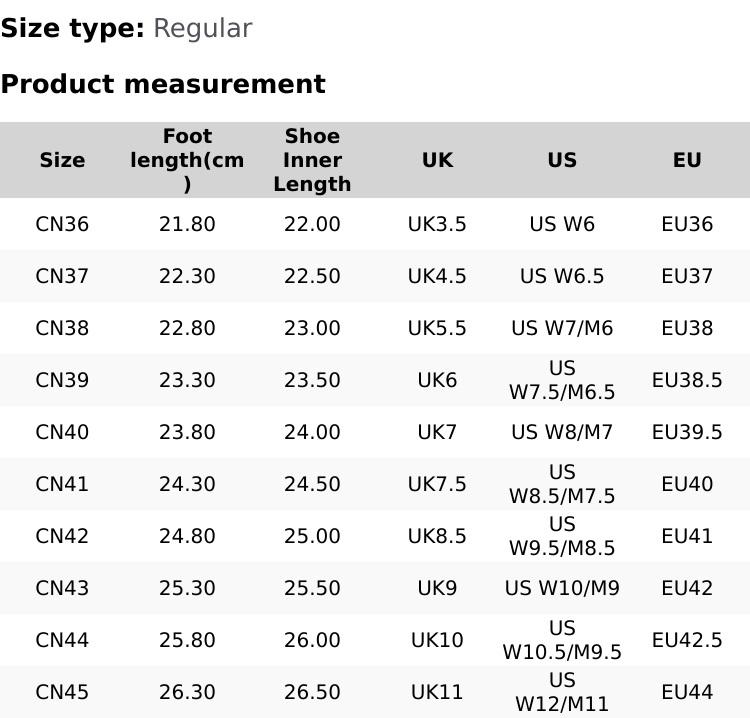The image size is (750, 718).
Task: Click the CN45 size cell
Action: coord(62,692)
